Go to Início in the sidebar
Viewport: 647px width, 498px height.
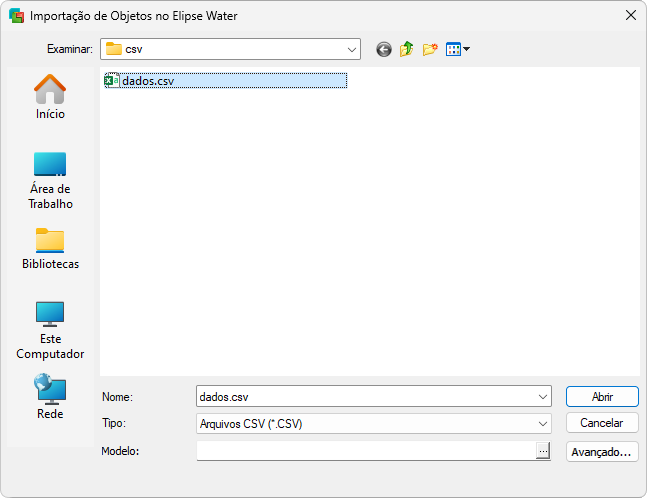tap(50, 97)
